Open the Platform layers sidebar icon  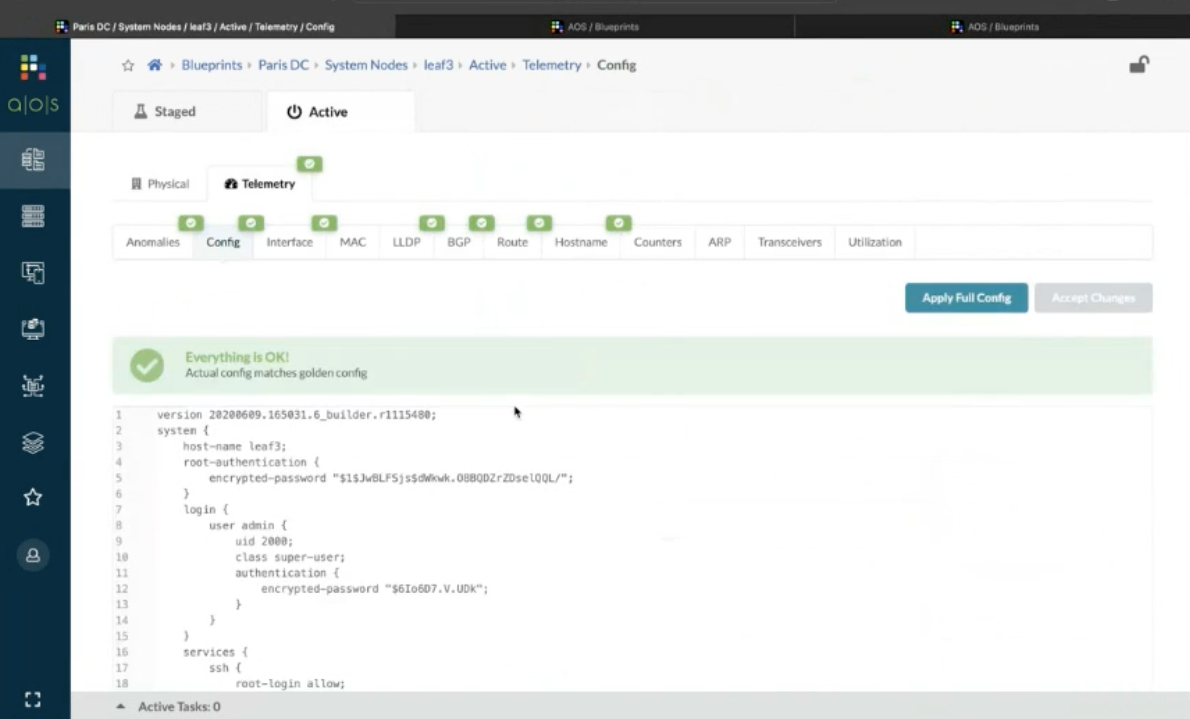pyautogui.click(x=33, y=443)
